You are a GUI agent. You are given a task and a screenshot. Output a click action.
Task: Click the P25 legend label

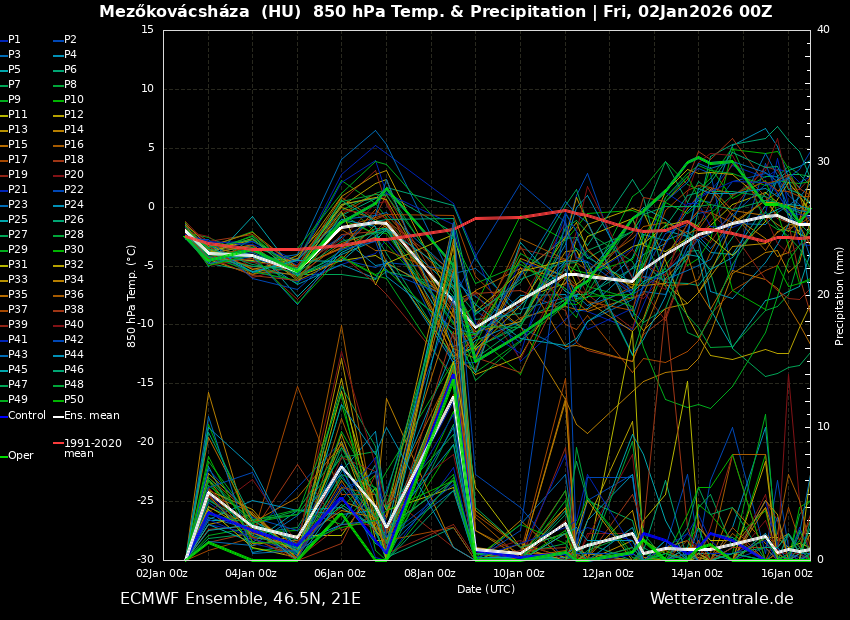tap(18, 220)
